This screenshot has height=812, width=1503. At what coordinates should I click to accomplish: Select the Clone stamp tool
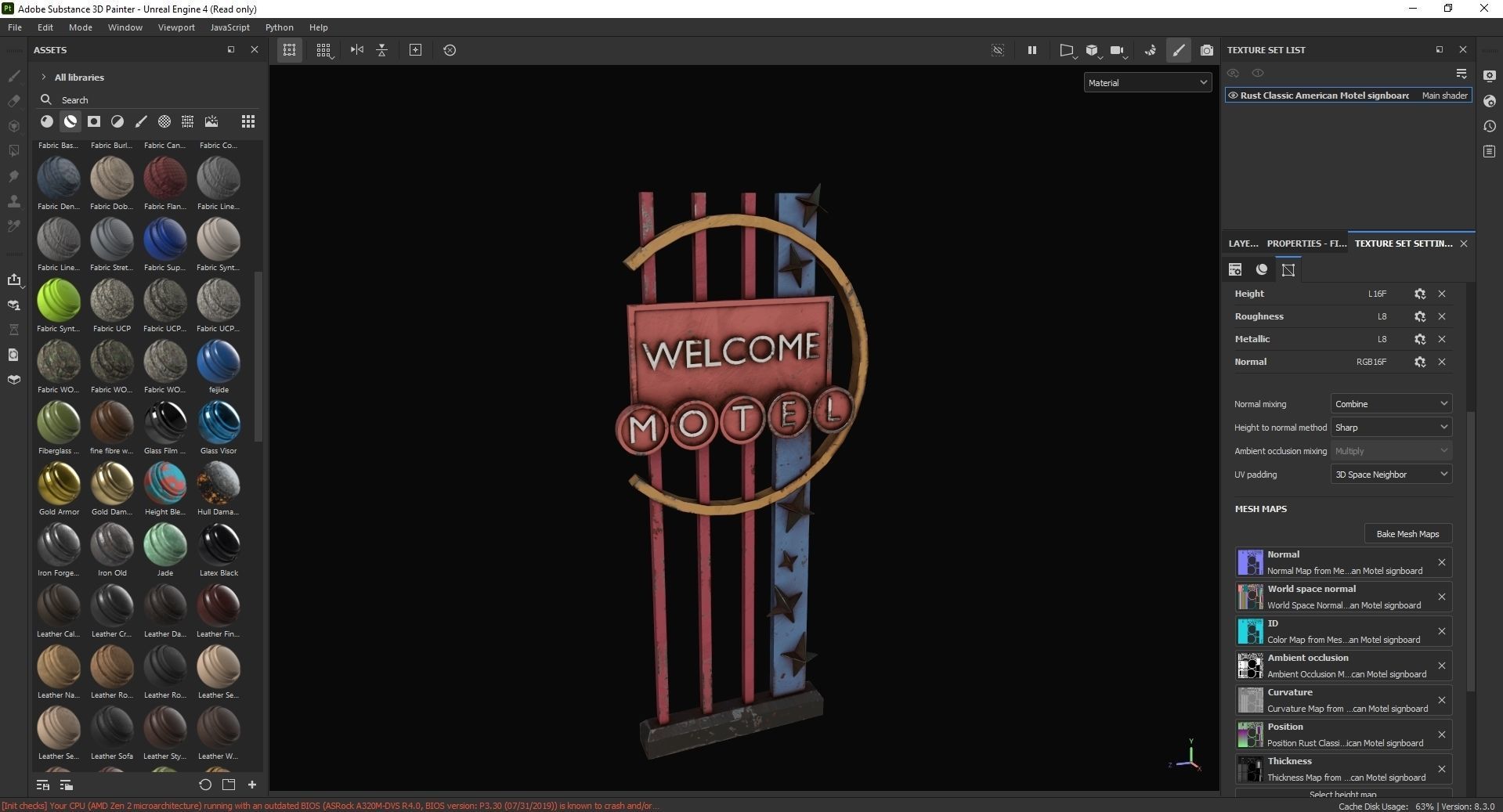point(13,201)
